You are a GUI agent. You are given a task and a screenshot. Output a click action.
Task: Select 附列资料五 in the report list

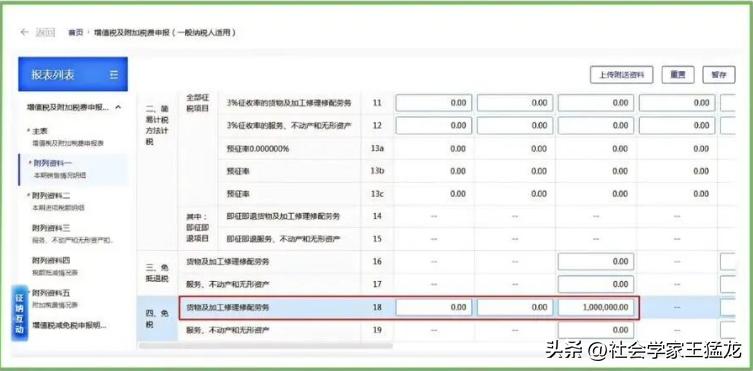[73, 298]
